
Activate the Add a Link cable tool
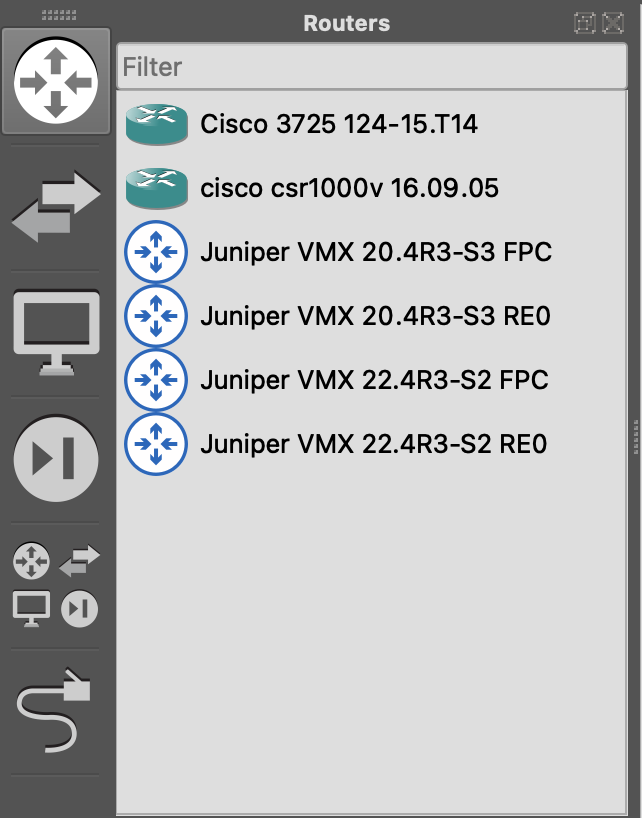click(x=56, y=710)
